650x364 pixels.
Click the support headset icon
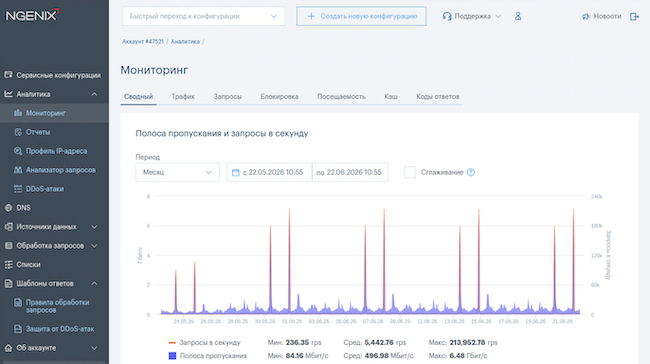tap(446, 16)
